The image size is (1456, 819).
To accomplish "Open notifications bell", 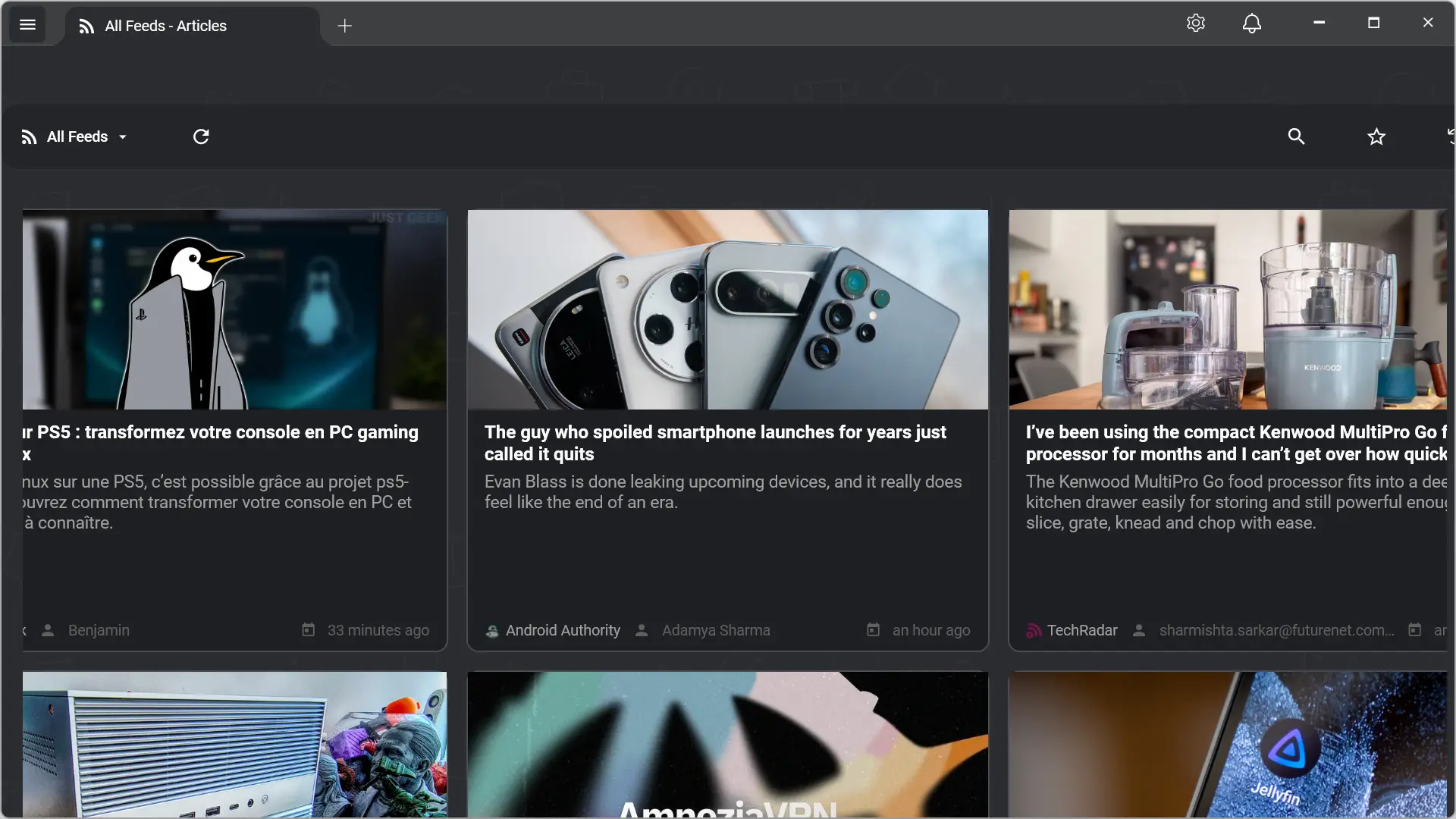I will pyautogui.click(x=1252, y=24).
